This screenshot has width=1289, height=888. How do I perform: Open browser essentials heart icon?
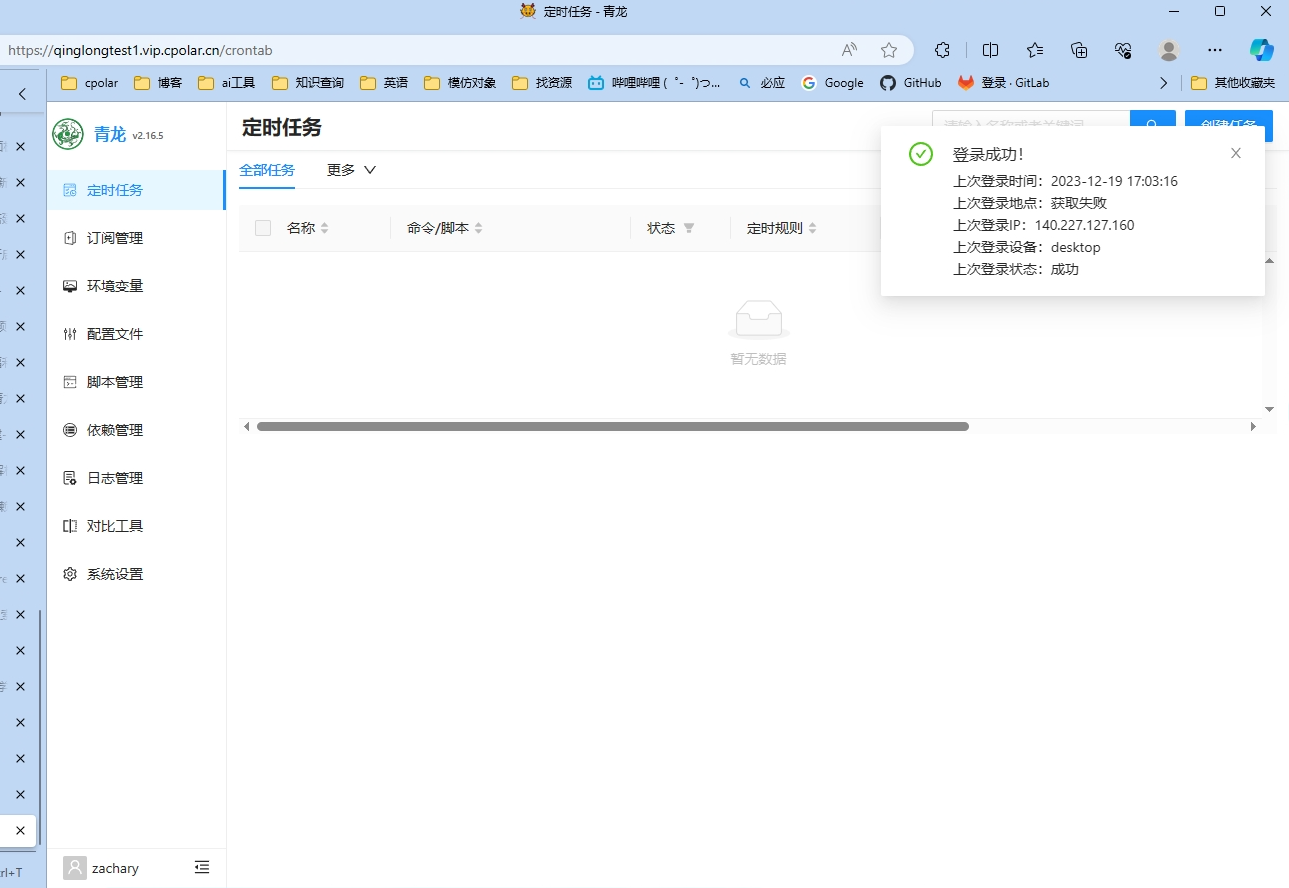click(x=1123, y=50)
